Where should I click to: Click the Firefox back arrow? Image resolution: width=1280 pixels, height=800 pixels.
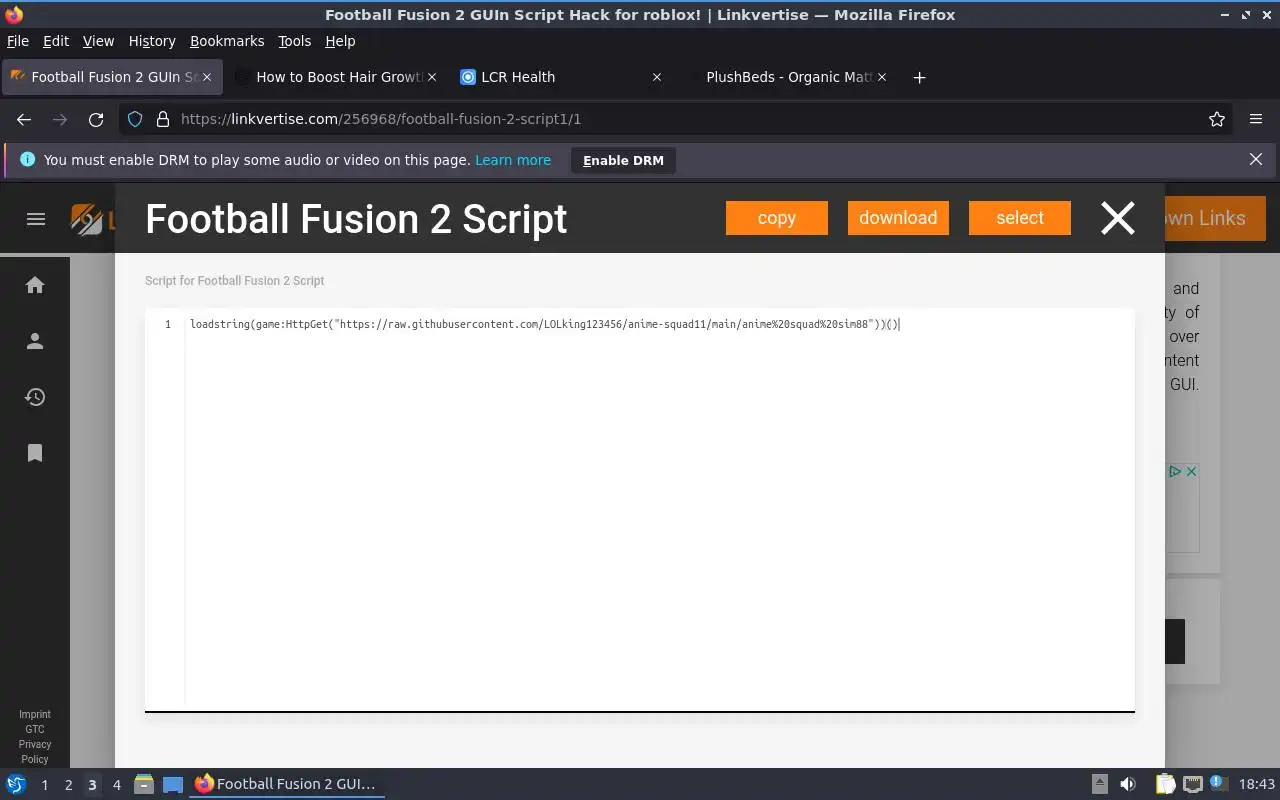pyautogui.click(x=24, y=119)
